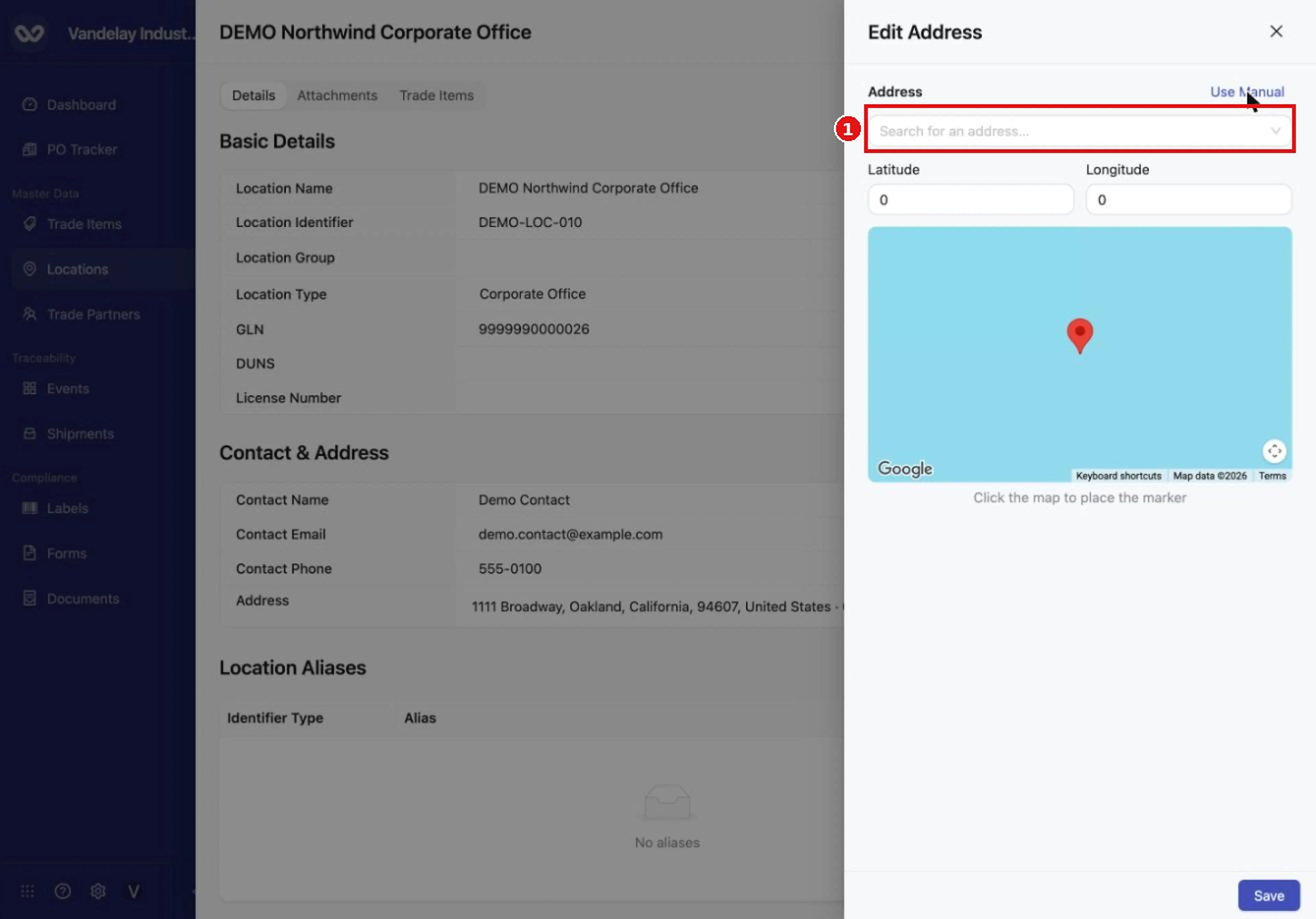The image size is (1316, 919).
Task: Click the Vandelay Industries logo icon
Action: (x=29, y=33)
